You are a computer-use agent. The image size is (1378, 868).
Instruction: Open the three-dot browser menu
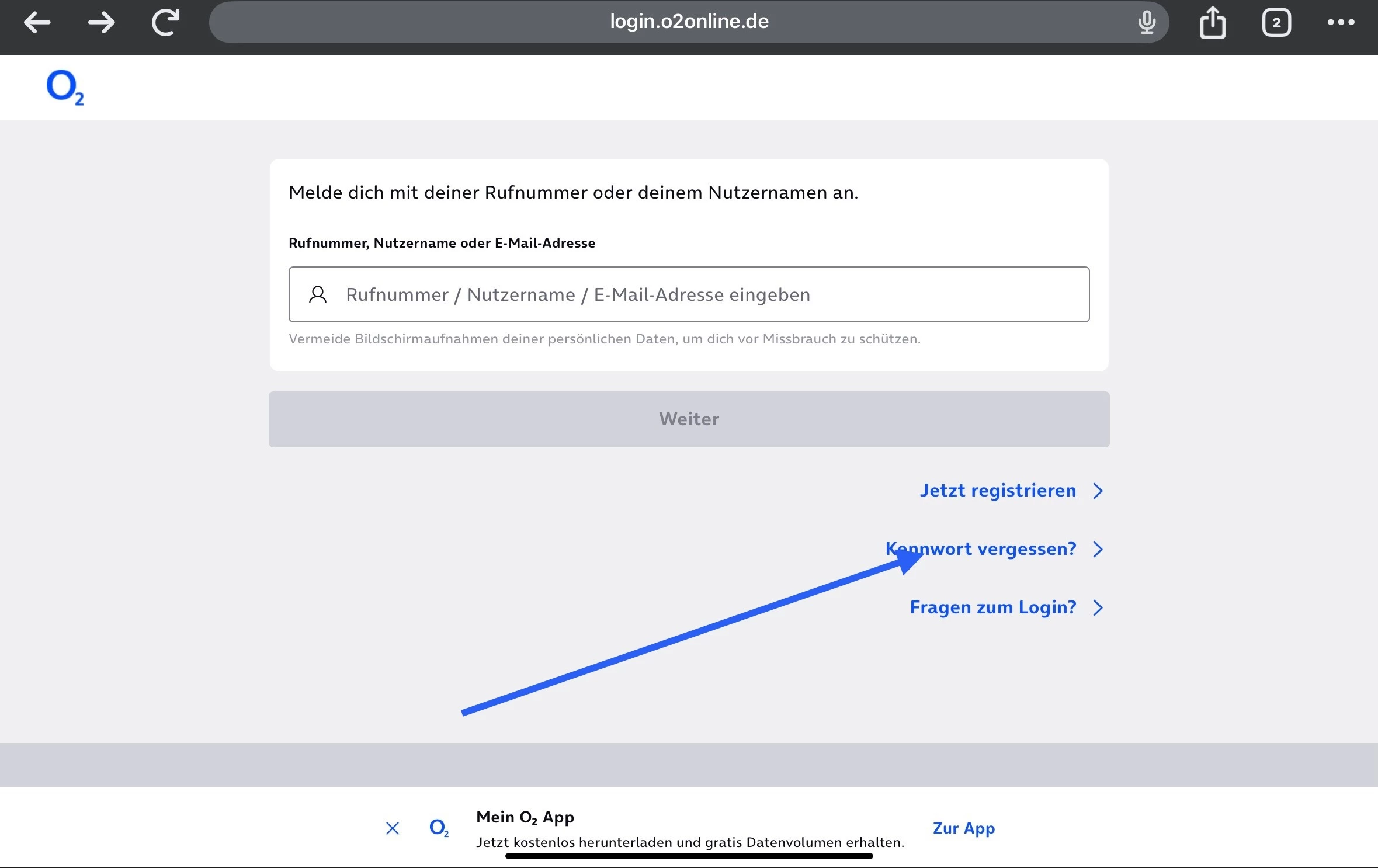[1341, 23]
